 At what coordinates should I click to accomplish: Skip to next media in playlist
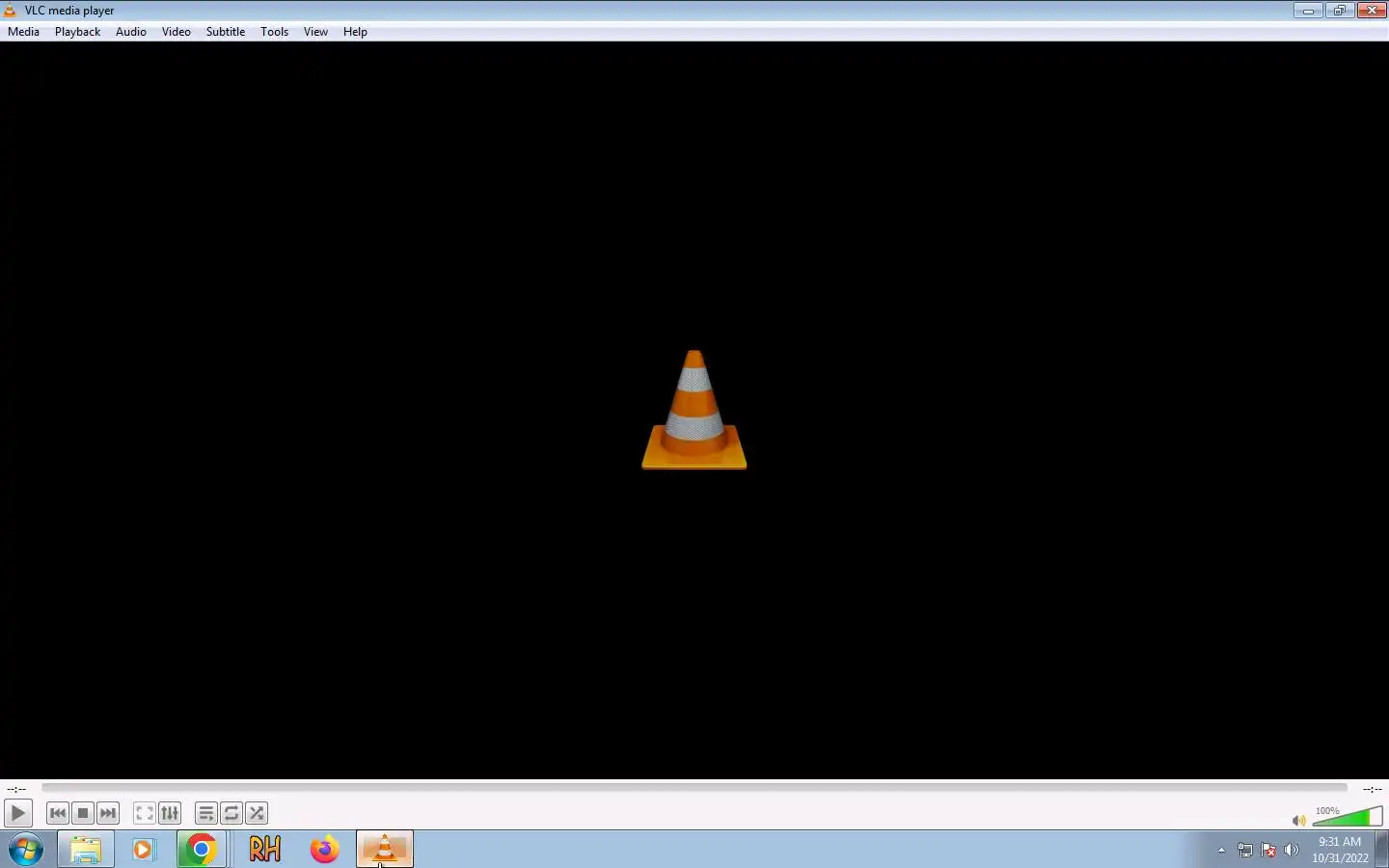pos(108,813)
